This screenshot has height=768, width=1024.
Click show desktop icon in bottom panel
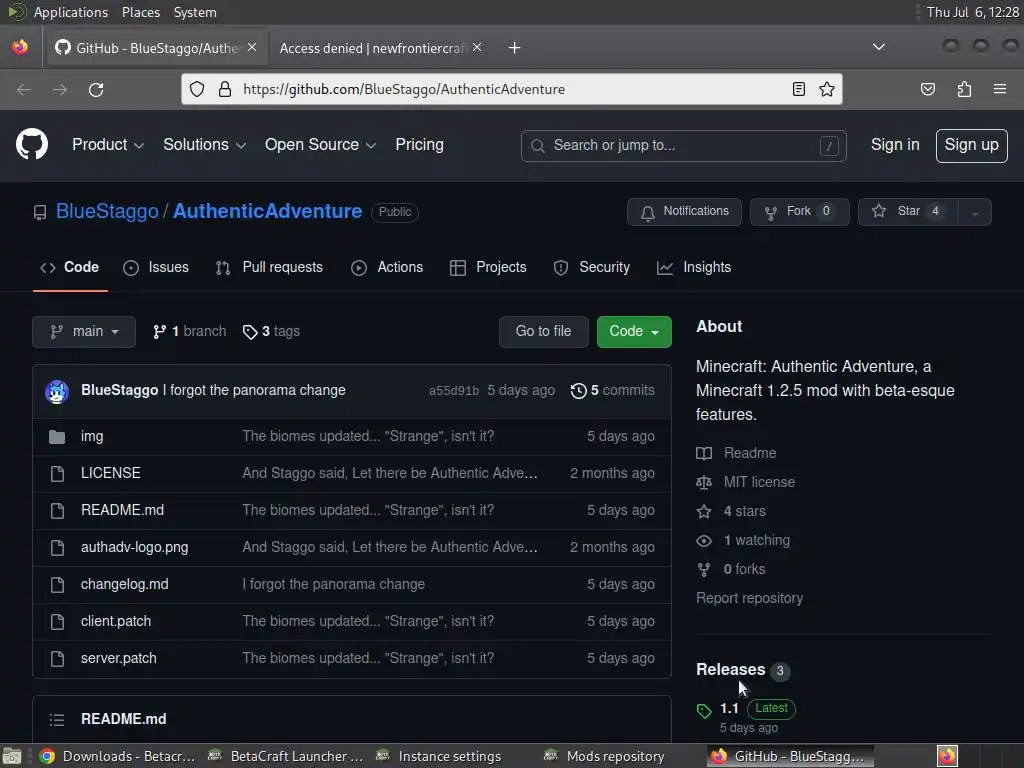12,756
